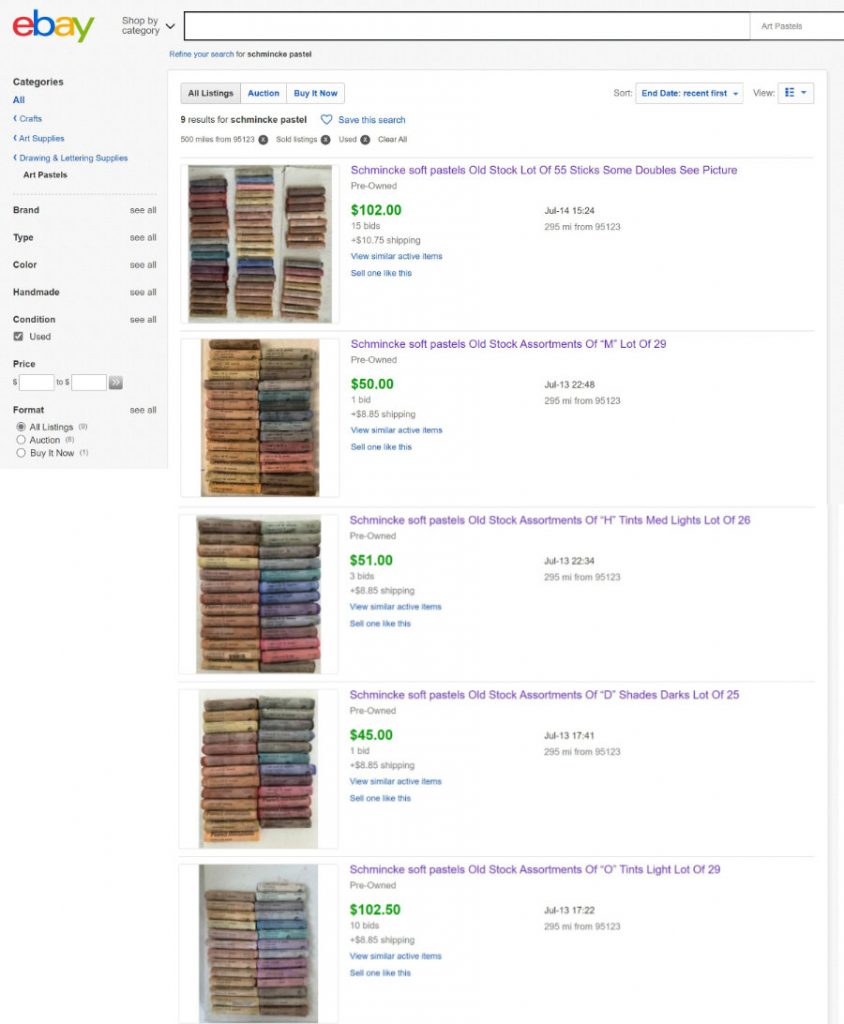Open the Lot Of 55 Sticks listing title
844x1024 pixels.
(x=544, y=170)
